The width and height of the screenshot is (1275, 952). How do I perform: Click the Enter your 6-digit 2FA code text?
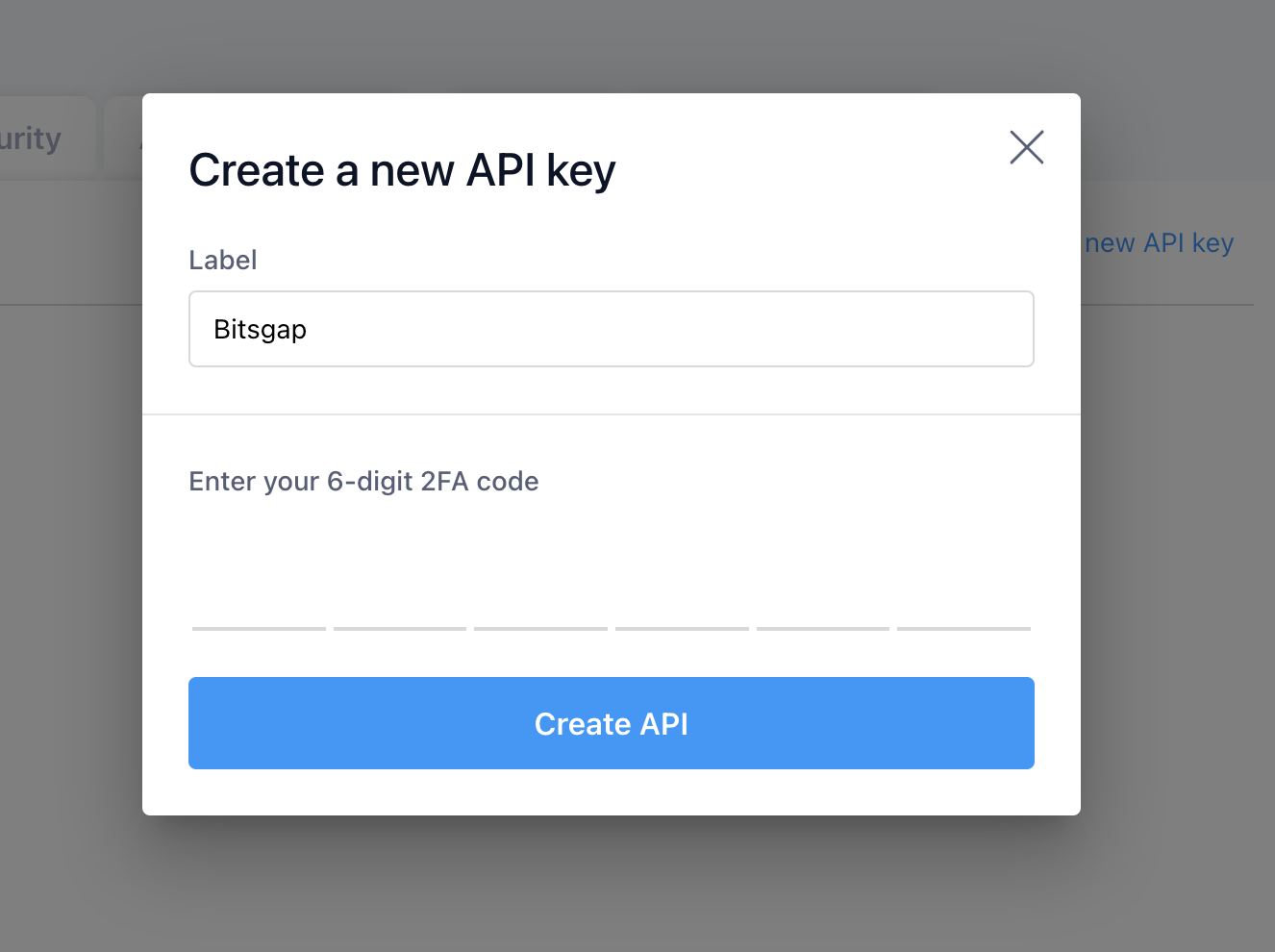[363, 481]
